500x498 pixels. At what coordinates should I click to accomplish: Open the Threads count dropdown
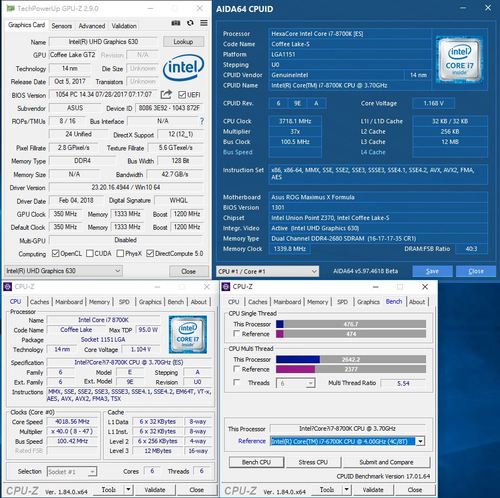tap(295, 383)
